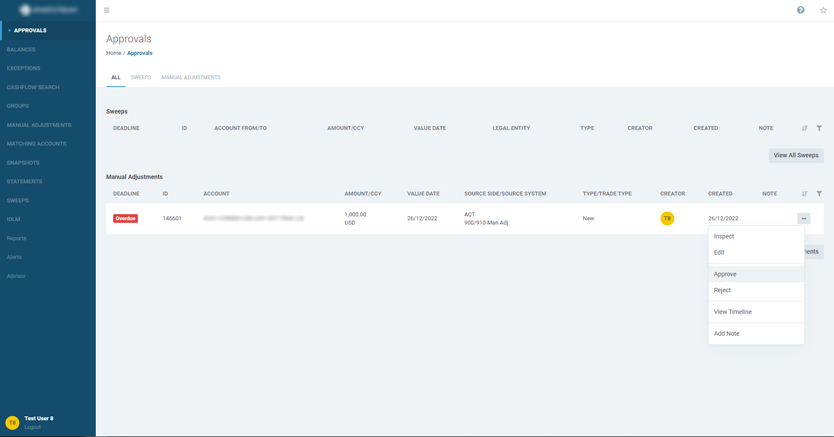834x437 pixels.
Task: Click the Sweeps table filter icon
Action: (x=819, y=128)
